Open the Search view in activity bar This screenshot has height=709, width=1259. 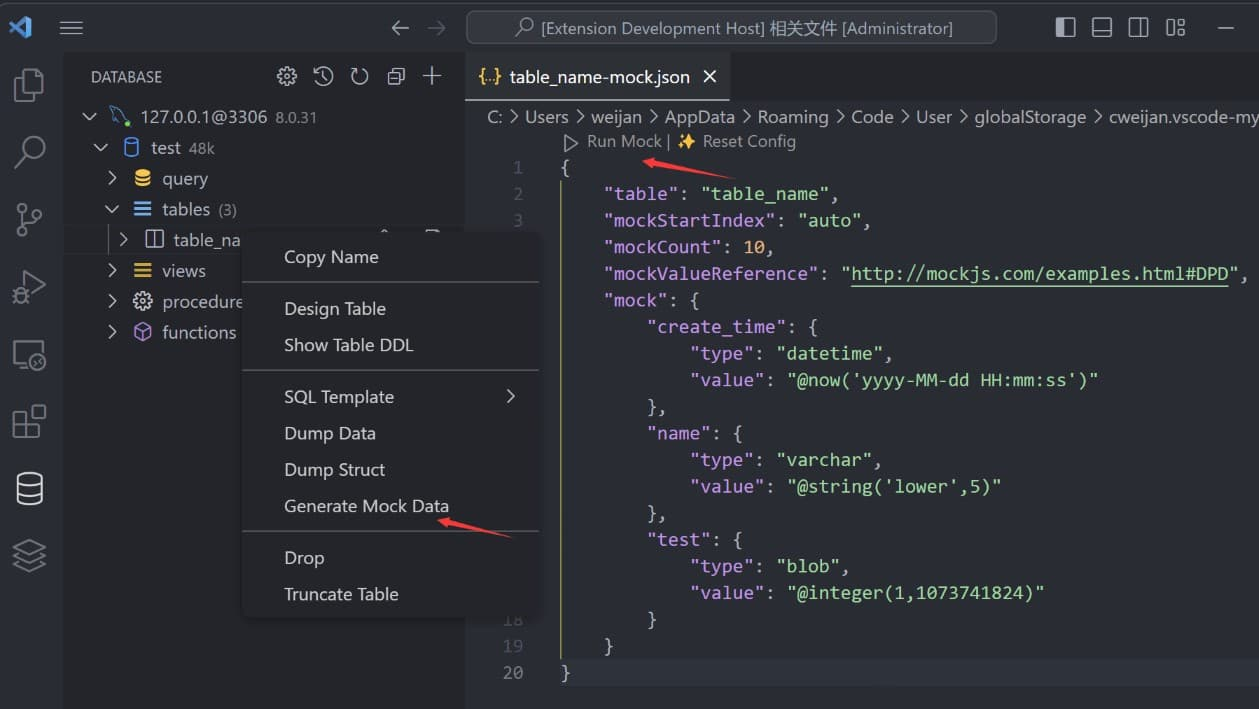tap(29, 152)
